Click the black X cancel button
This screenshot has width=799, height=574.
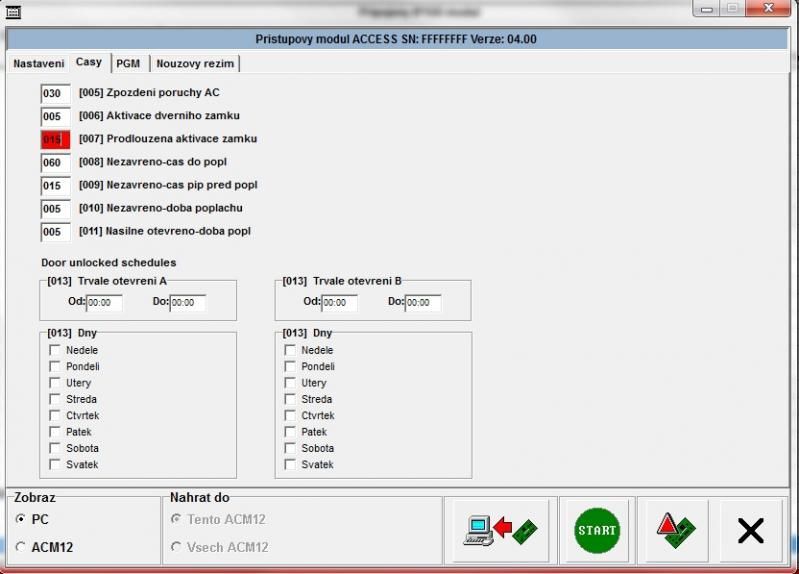click(750, 531)
